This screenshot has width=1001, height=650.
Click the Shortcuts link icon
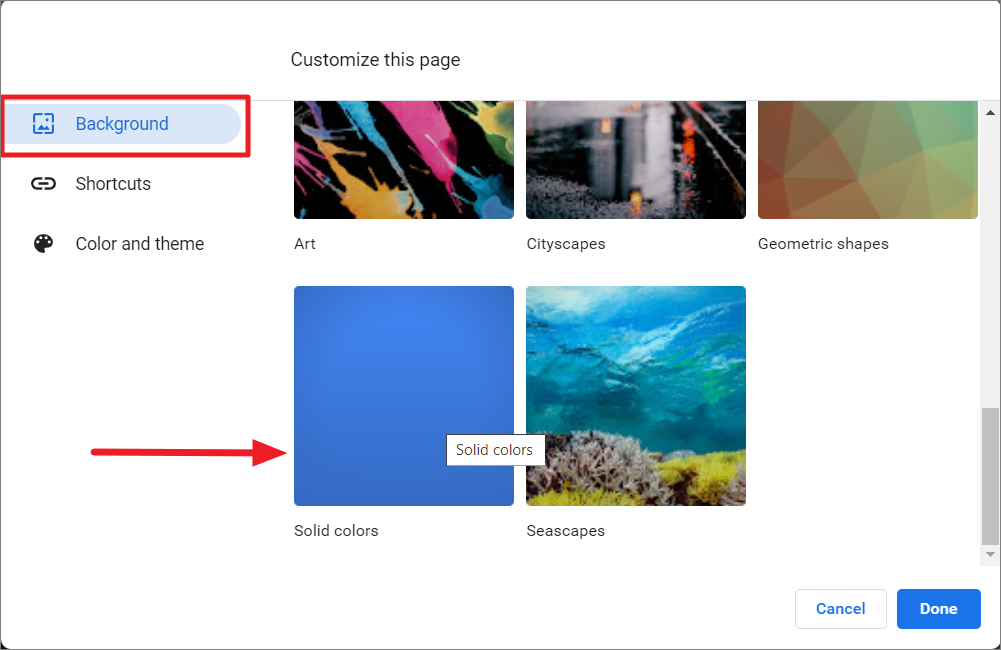[43, 184]
